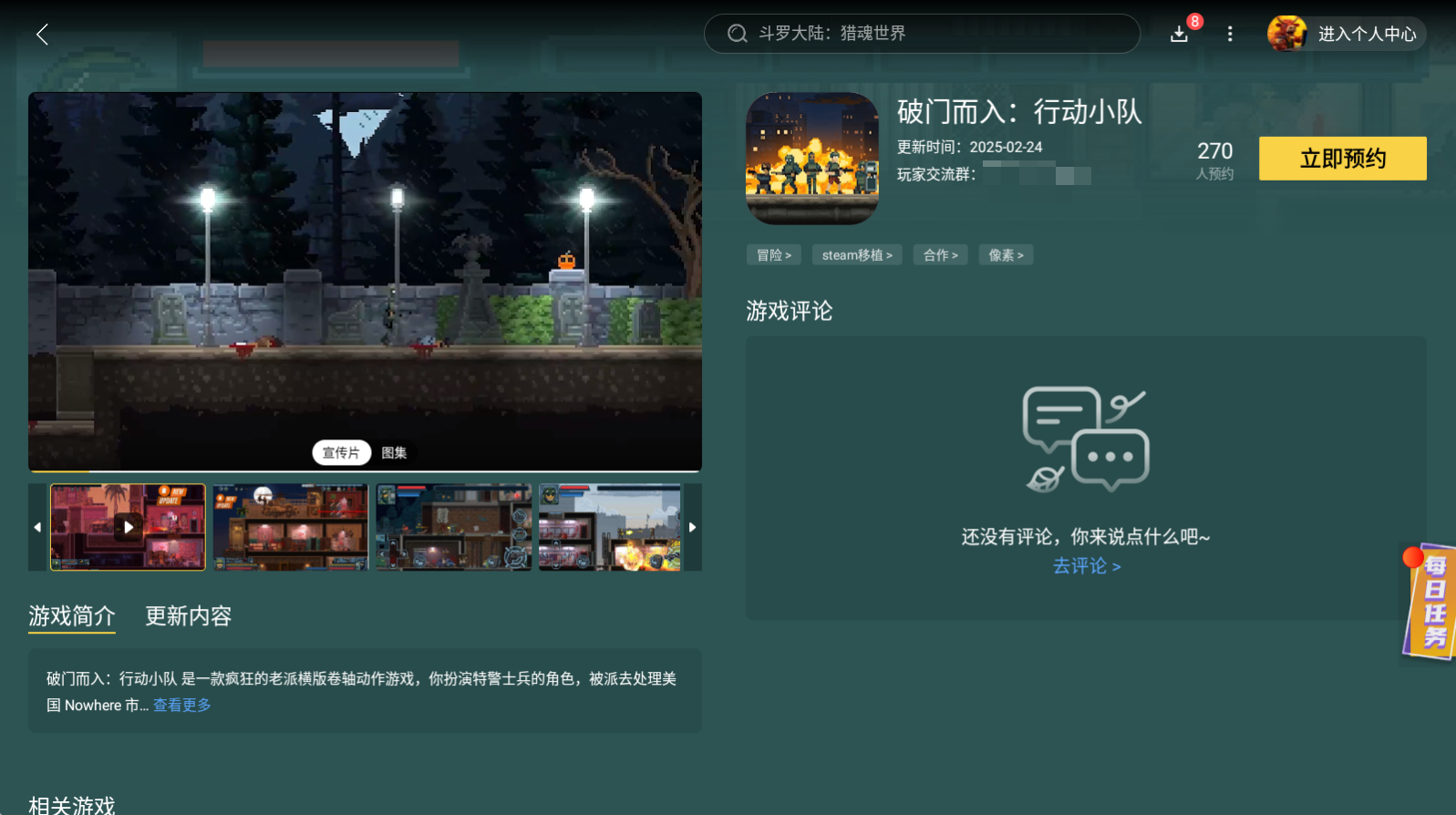Click the 相关游戏 heading
Screen dimensions: 1456x815
pos(72,805)
